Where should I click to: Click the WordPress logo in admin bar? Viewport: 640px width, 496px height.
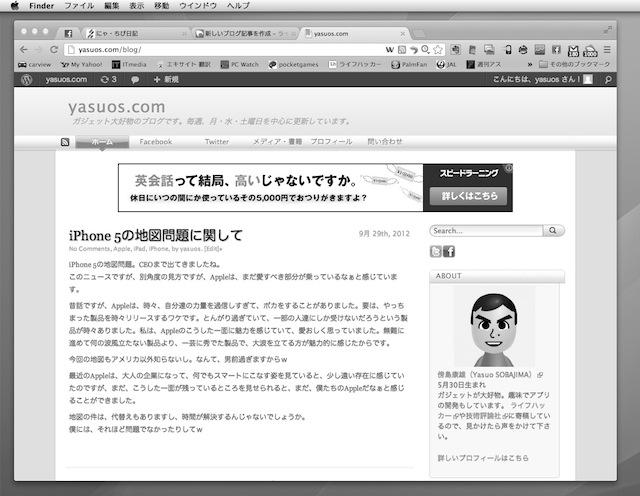pyautogui.click(x=27, y=80)
